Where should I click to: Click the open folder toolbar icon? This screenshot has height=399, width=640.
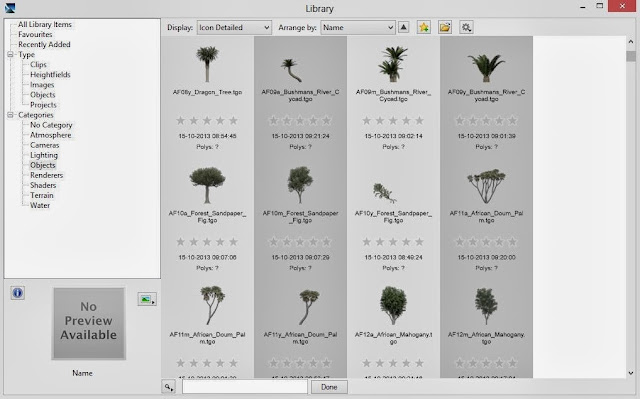(445, 27)
